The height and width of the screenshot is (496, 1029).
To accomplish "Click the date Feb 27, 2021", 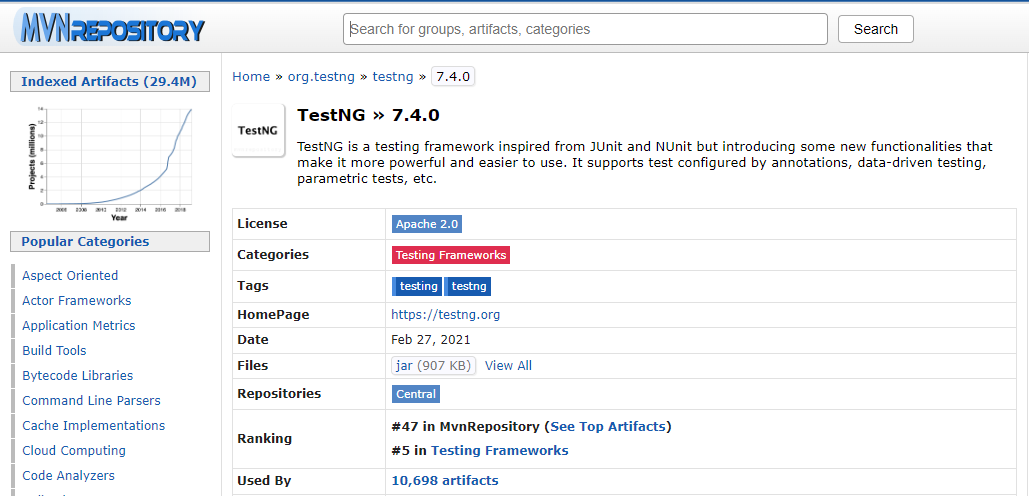I will coord(430,340).
